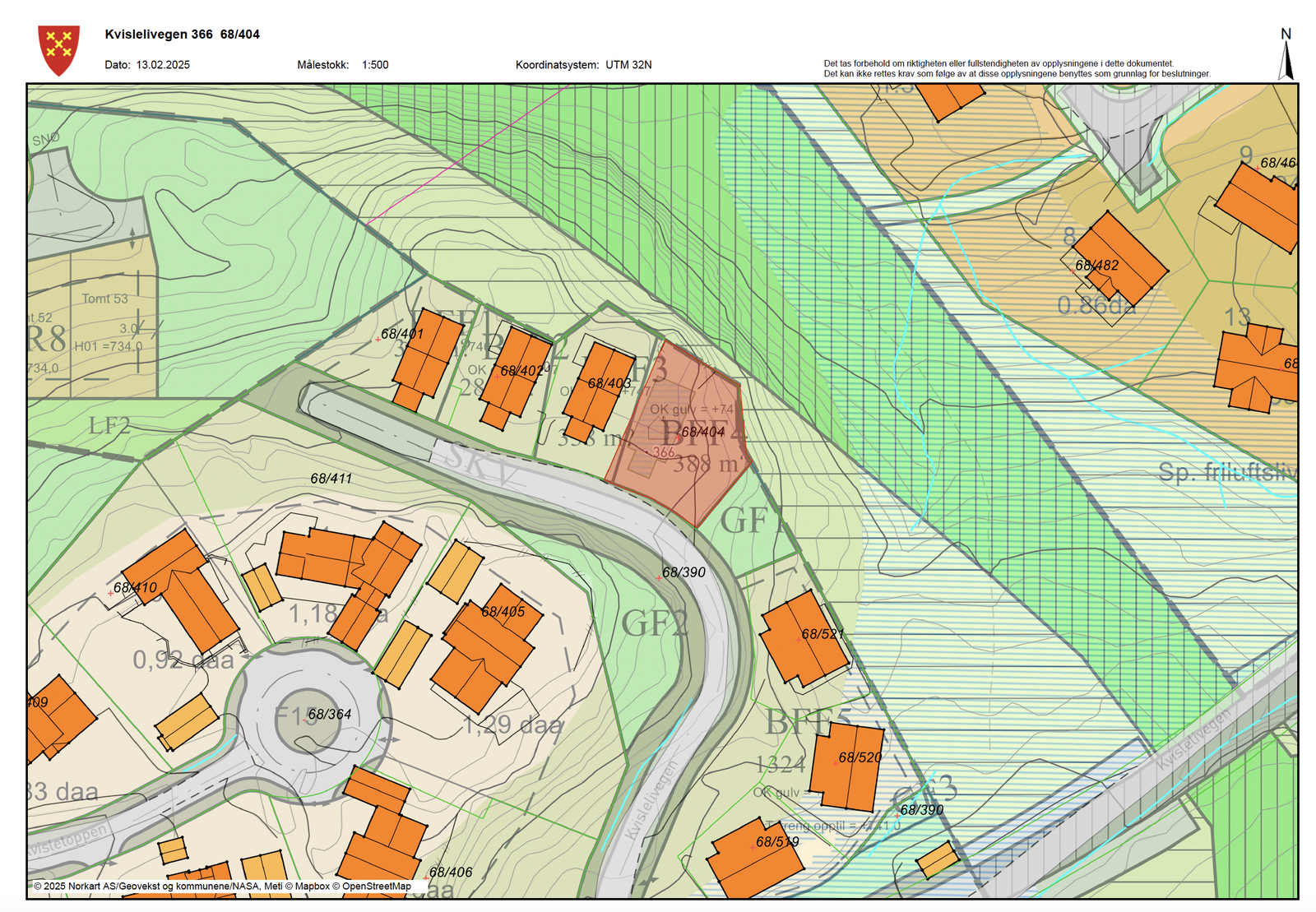Click the 'Tomt 53' plot label
1316x912 pixels.
click(x=104, y=299)
